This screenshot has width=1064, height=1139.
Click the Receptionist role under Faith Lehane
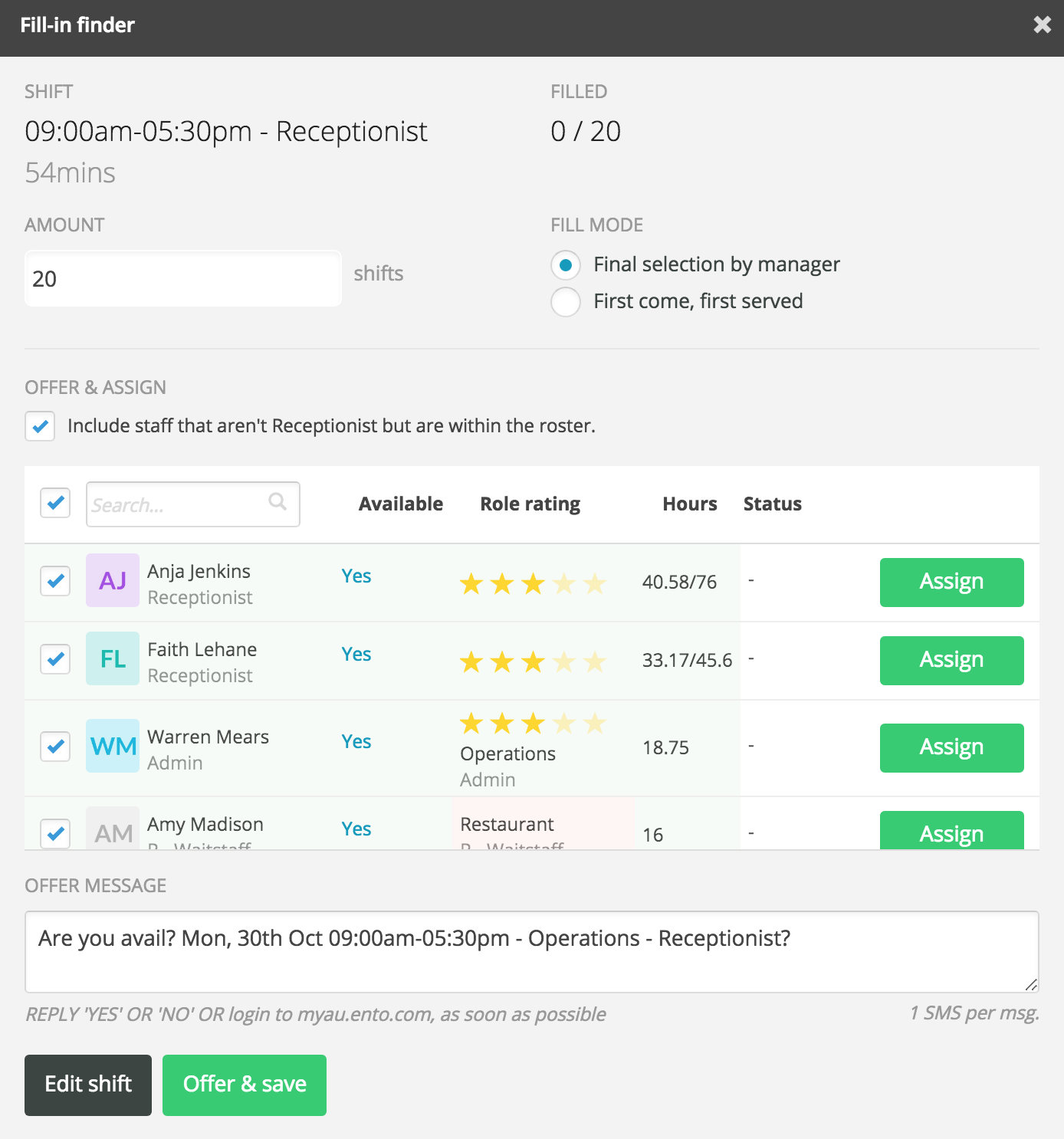[x=200, y=675]
